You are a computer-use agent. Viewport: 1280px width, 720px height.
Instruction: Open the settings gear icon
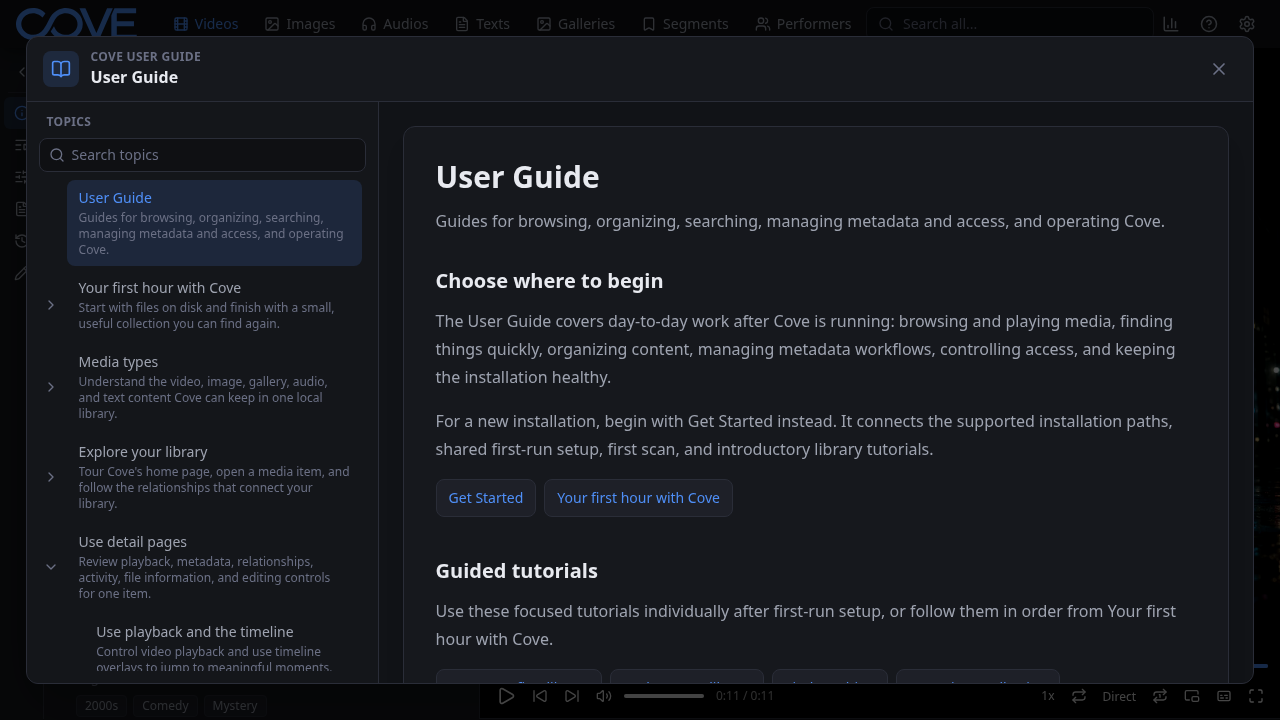tap(1247, 24)
